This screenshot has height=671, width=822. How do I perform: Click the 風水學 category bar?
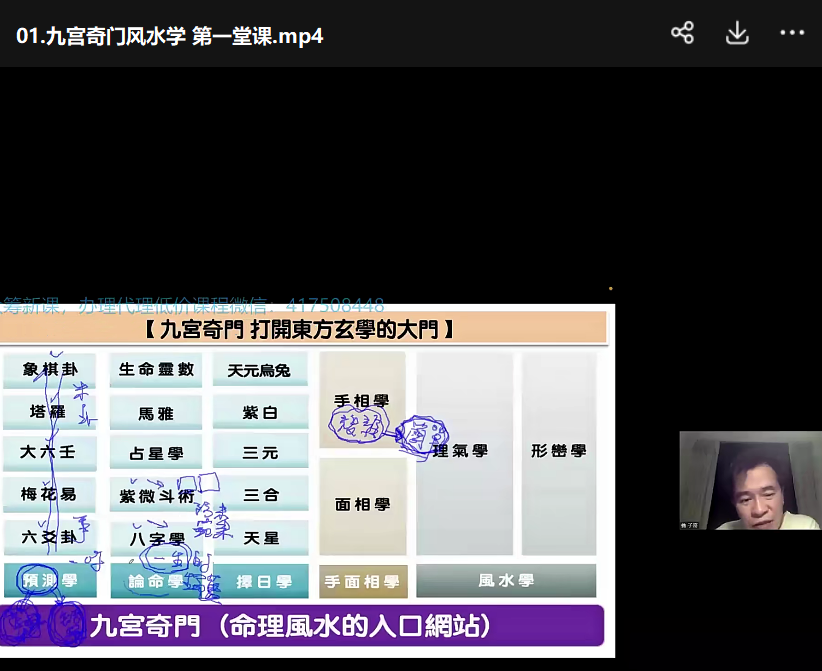[506, 580]
